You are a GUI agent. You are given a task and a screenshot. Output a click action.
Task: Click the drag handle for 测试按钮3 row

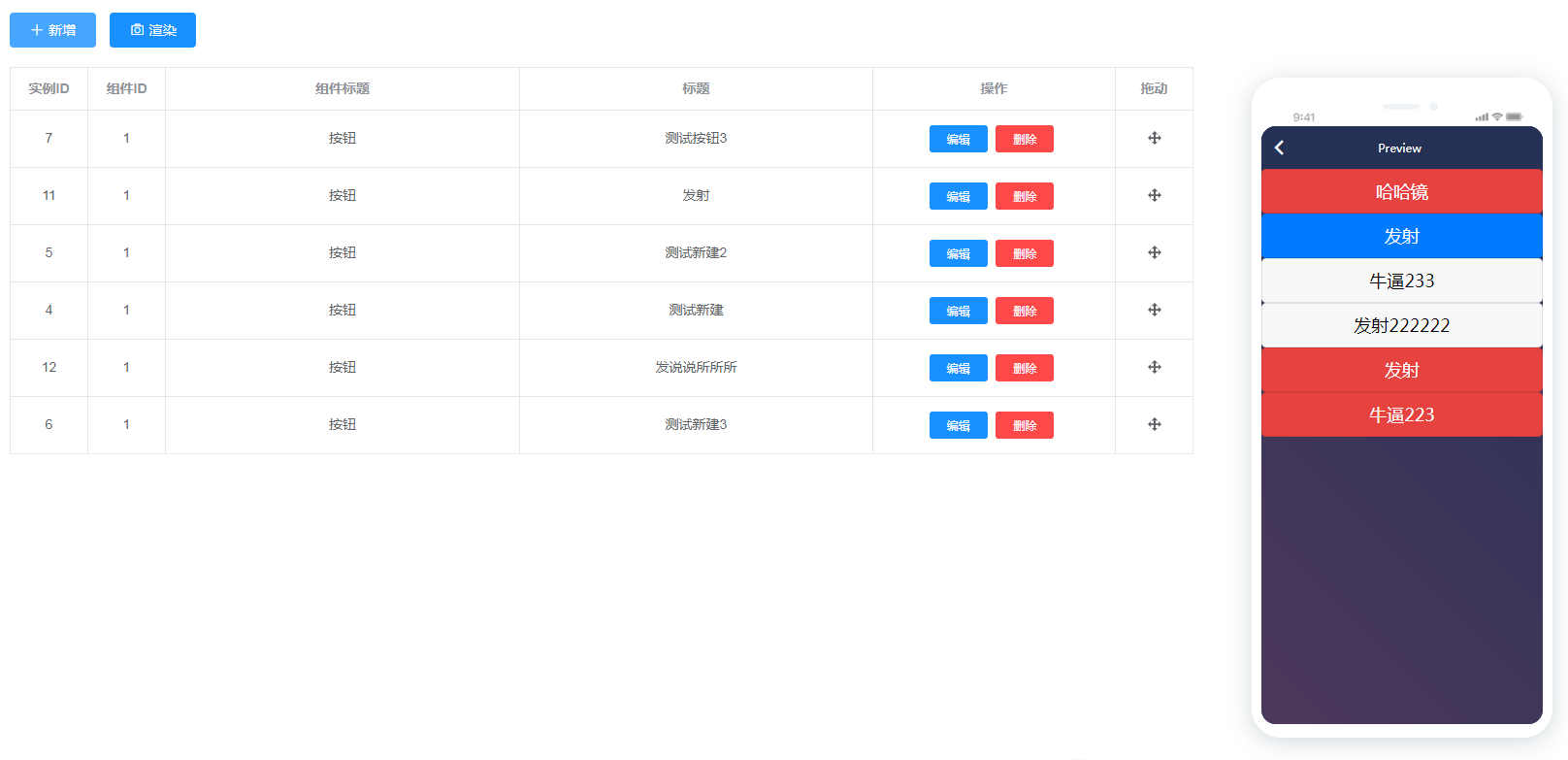(x=1154, y=138)
